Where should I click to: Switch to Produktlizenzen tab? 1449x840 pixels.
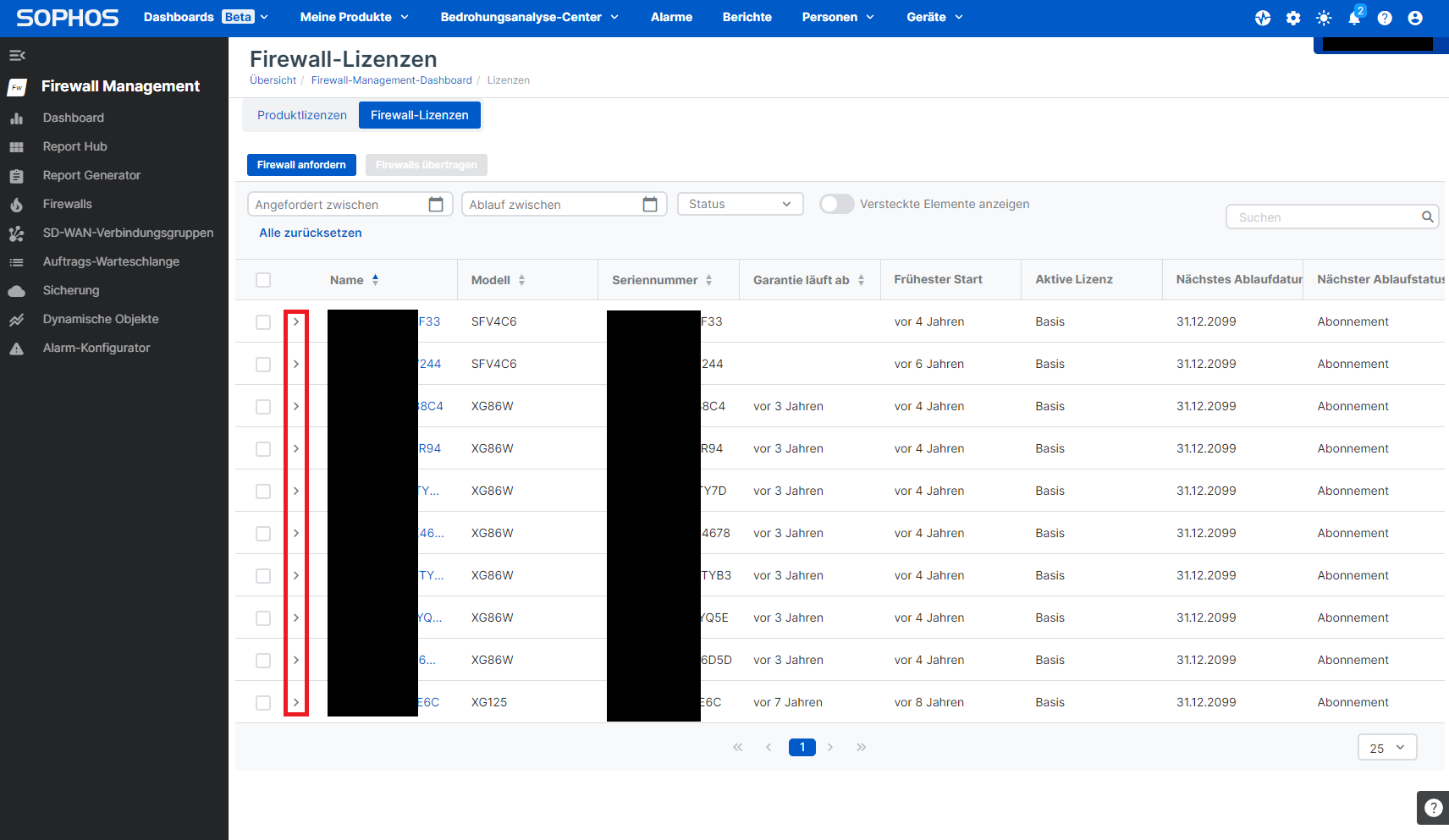point(302,115)
